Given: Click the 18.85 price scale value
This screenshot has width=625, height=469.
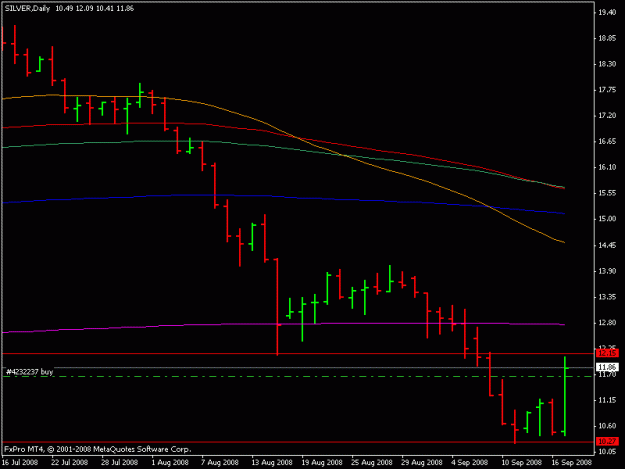Looking at the screenshot, I should coord(607,38).
